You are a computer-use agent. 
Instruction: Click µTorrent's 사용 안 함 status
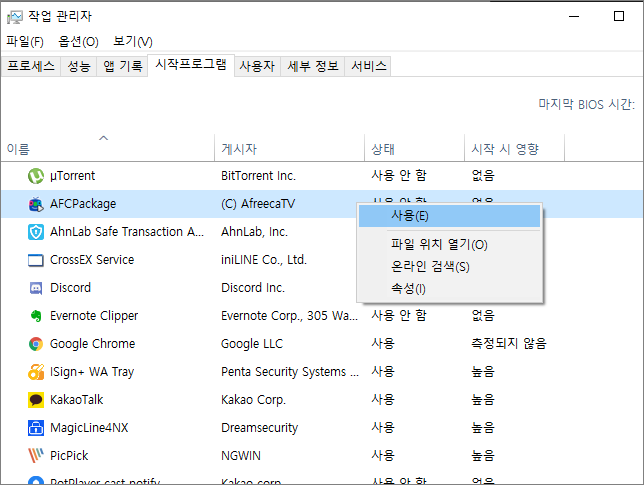click(x=399, y=176)
